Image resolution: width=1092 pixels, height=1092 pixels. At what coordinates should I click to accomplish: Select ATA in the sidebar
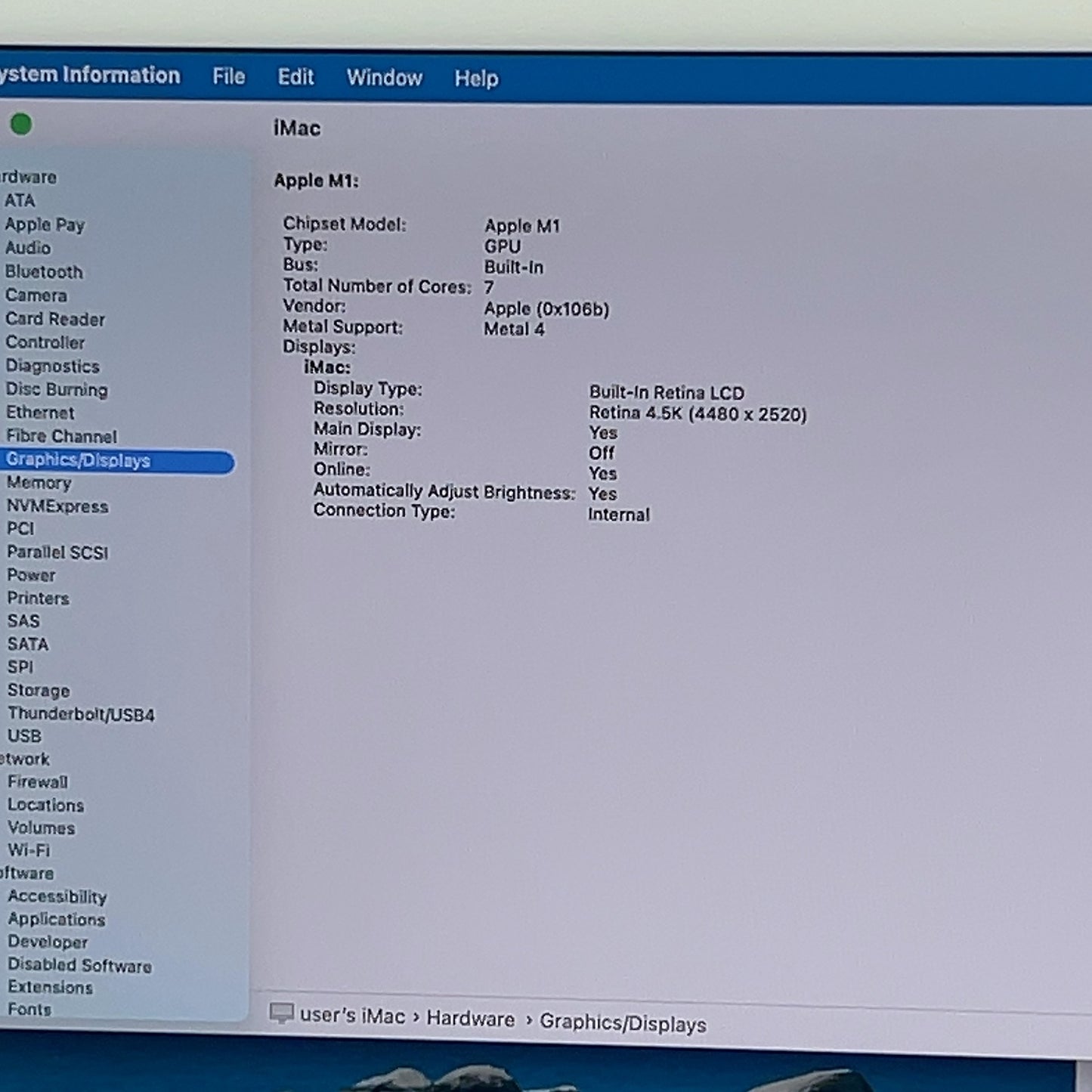pos(20,200)
